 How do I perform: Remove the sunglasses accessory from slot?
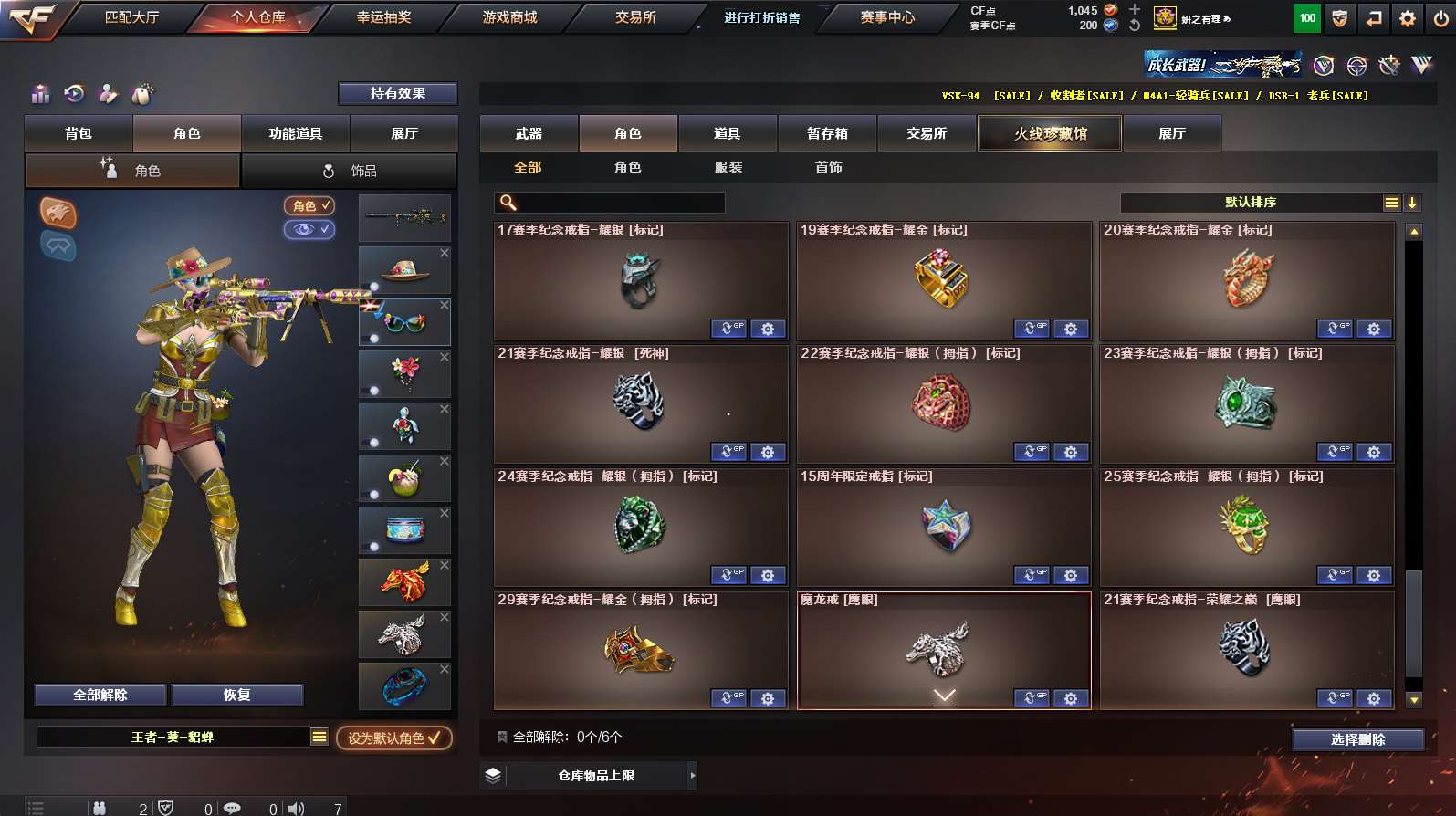click(445, 305)
